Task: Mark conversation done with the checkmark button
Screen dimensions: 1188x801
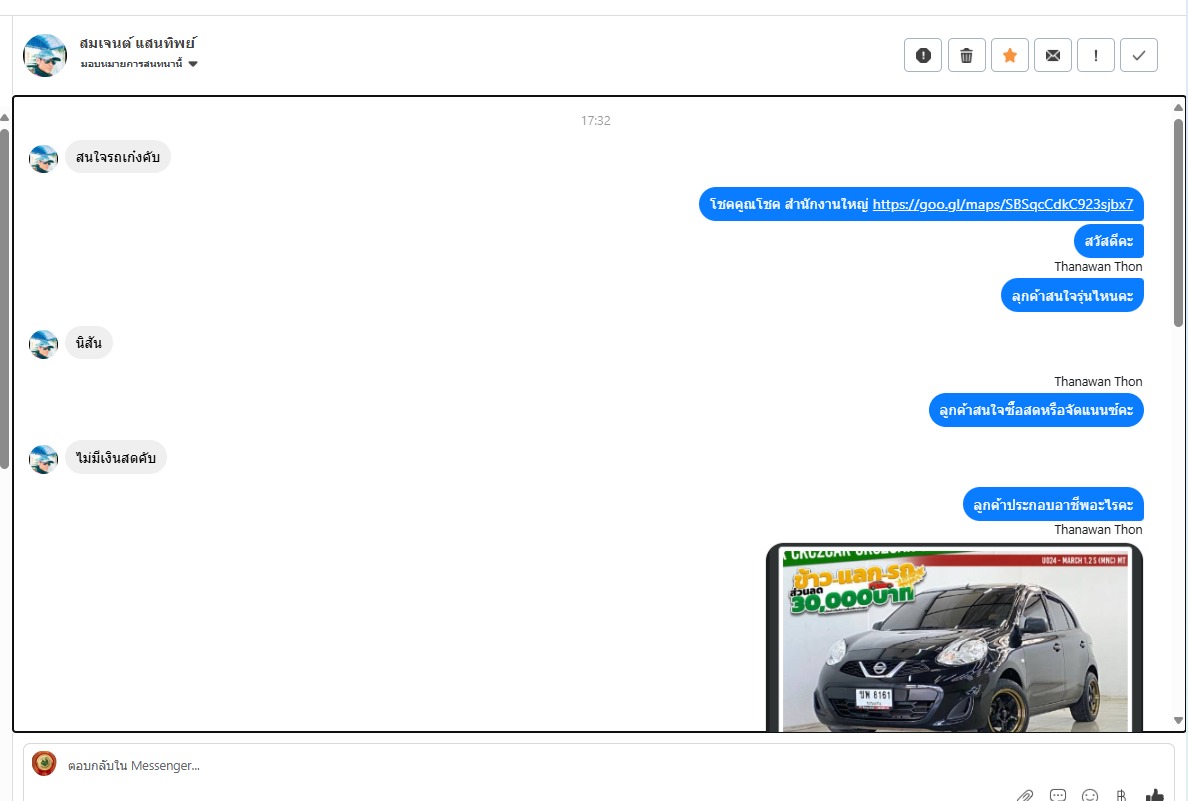Action: coord(1139,55)
